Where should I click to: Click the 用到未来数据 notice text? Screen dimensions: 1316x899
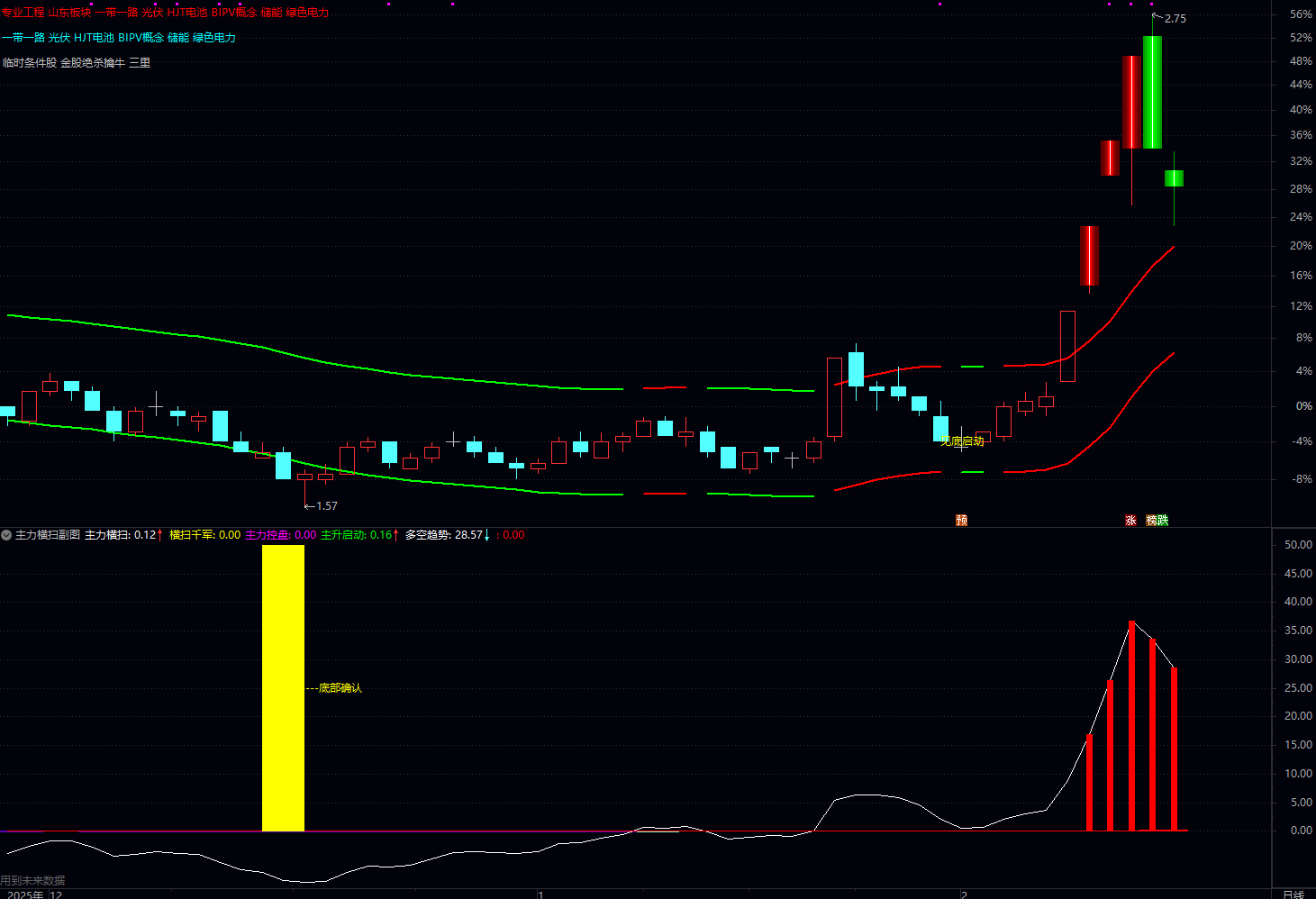(x=32, y=881)
